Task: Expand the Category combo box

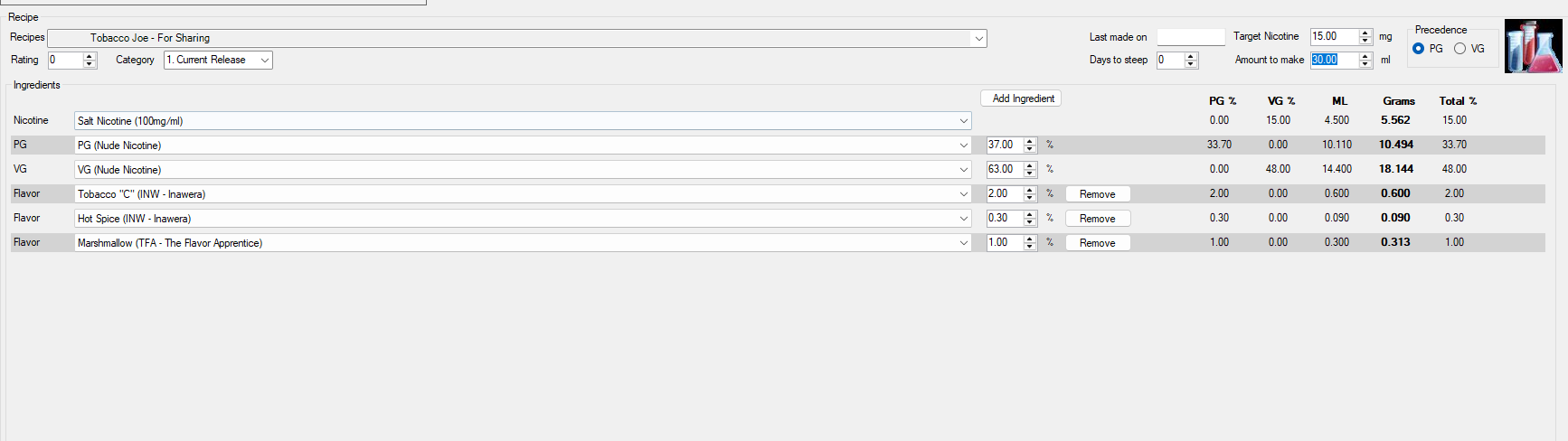Action: tap(265, 60)
